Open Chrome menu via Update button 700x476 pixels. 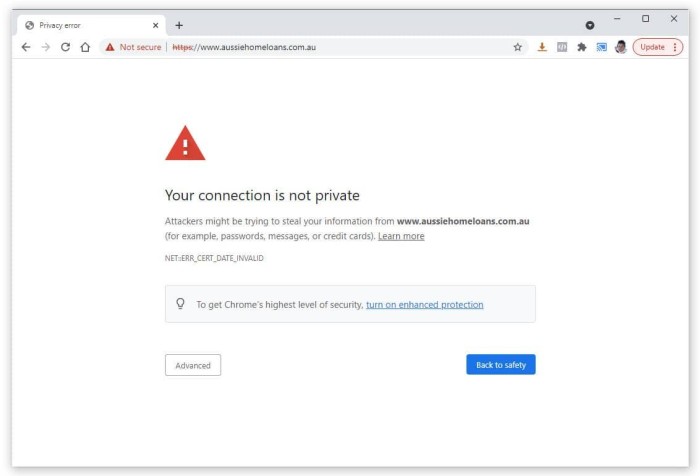658,47
